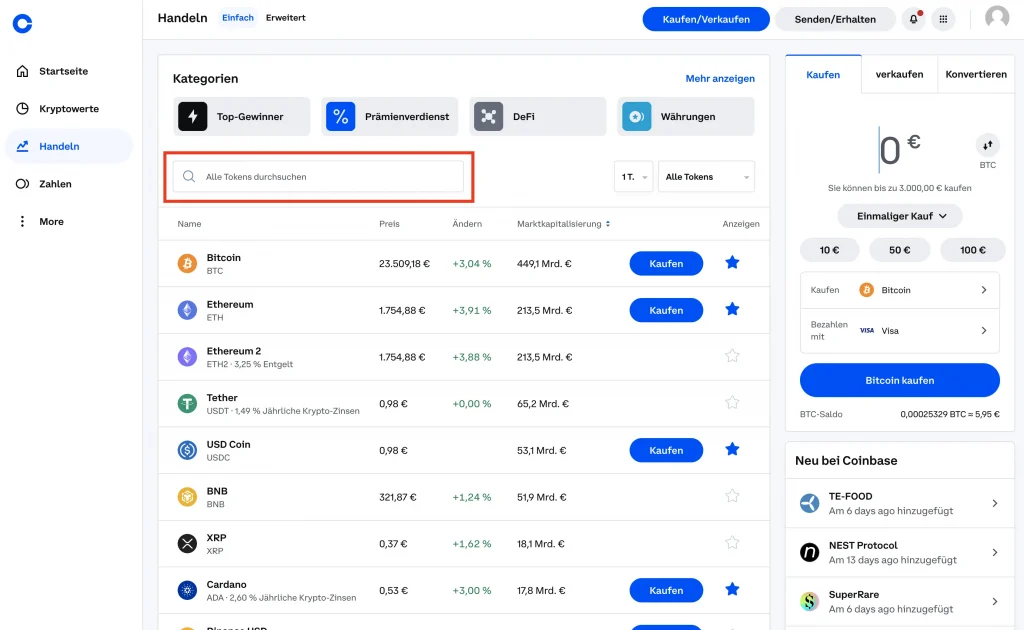Viewport: 1024px width, 630px height.
Task: Go to Kryptowerte in sidebar
Action: click(x=68, y=109)
